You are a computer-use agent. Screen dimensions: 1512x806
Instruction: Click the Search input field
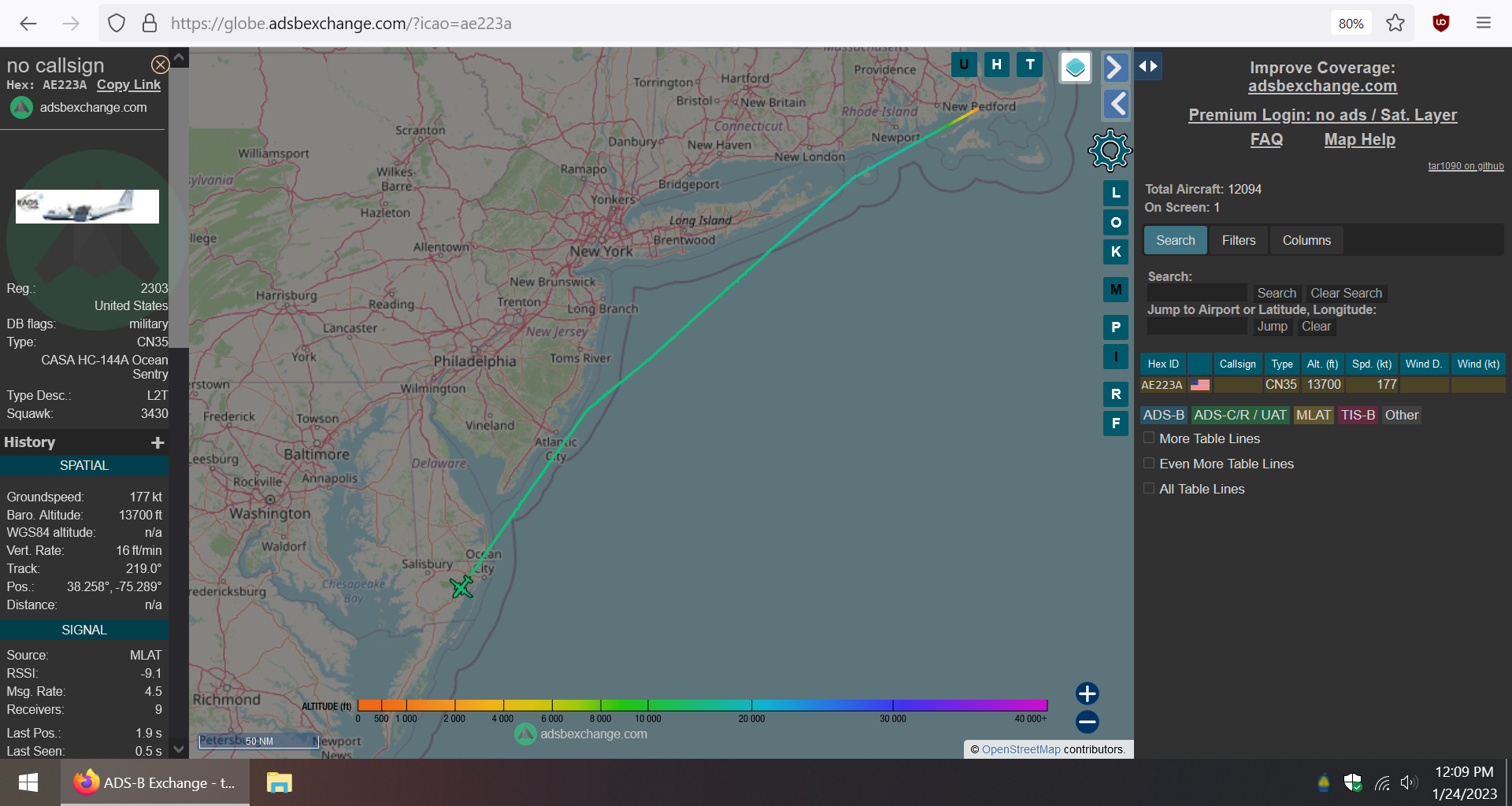click(x=1197, y=294)
